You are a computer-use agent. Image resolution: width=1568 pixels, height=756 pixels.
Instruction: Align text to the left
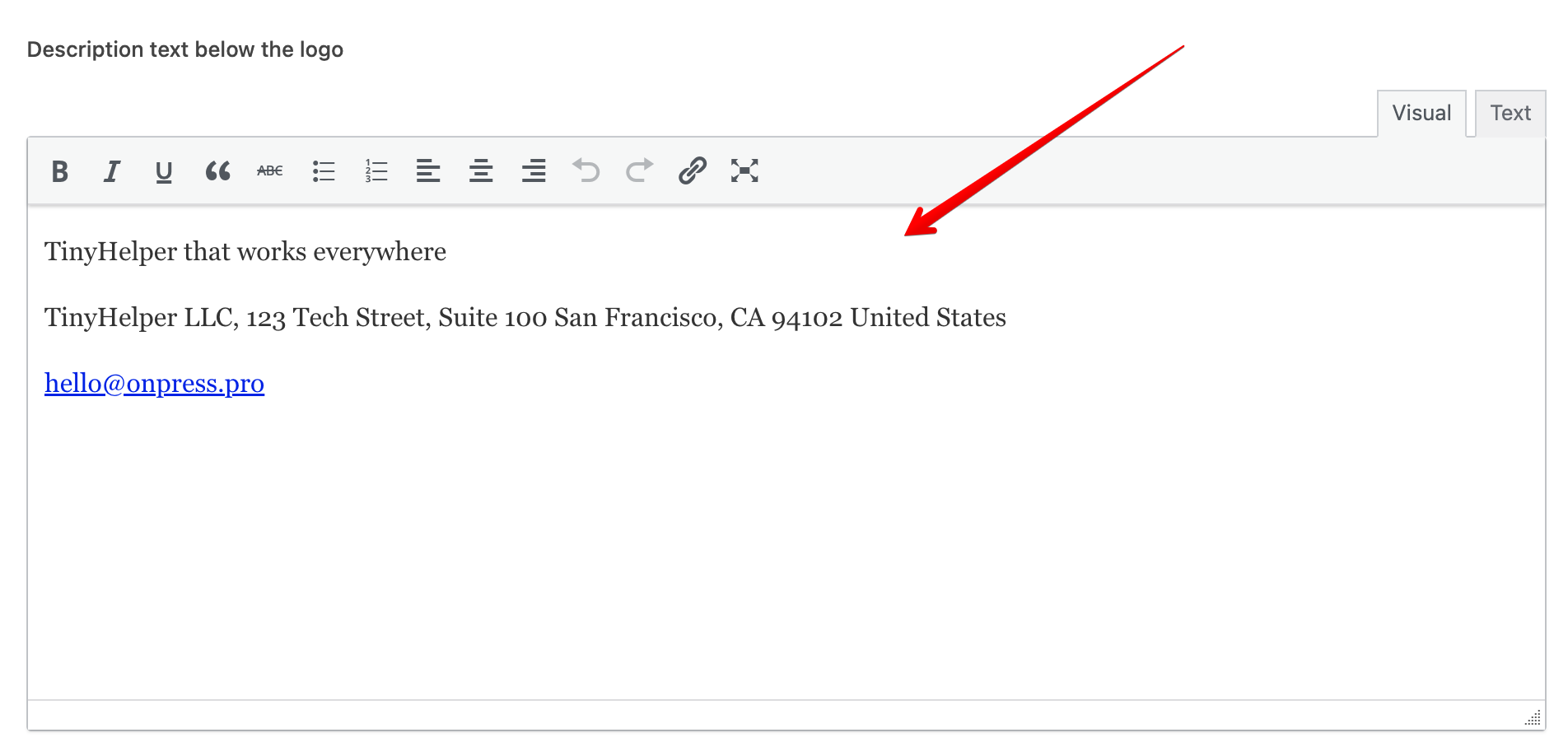(x=428, y=171)
